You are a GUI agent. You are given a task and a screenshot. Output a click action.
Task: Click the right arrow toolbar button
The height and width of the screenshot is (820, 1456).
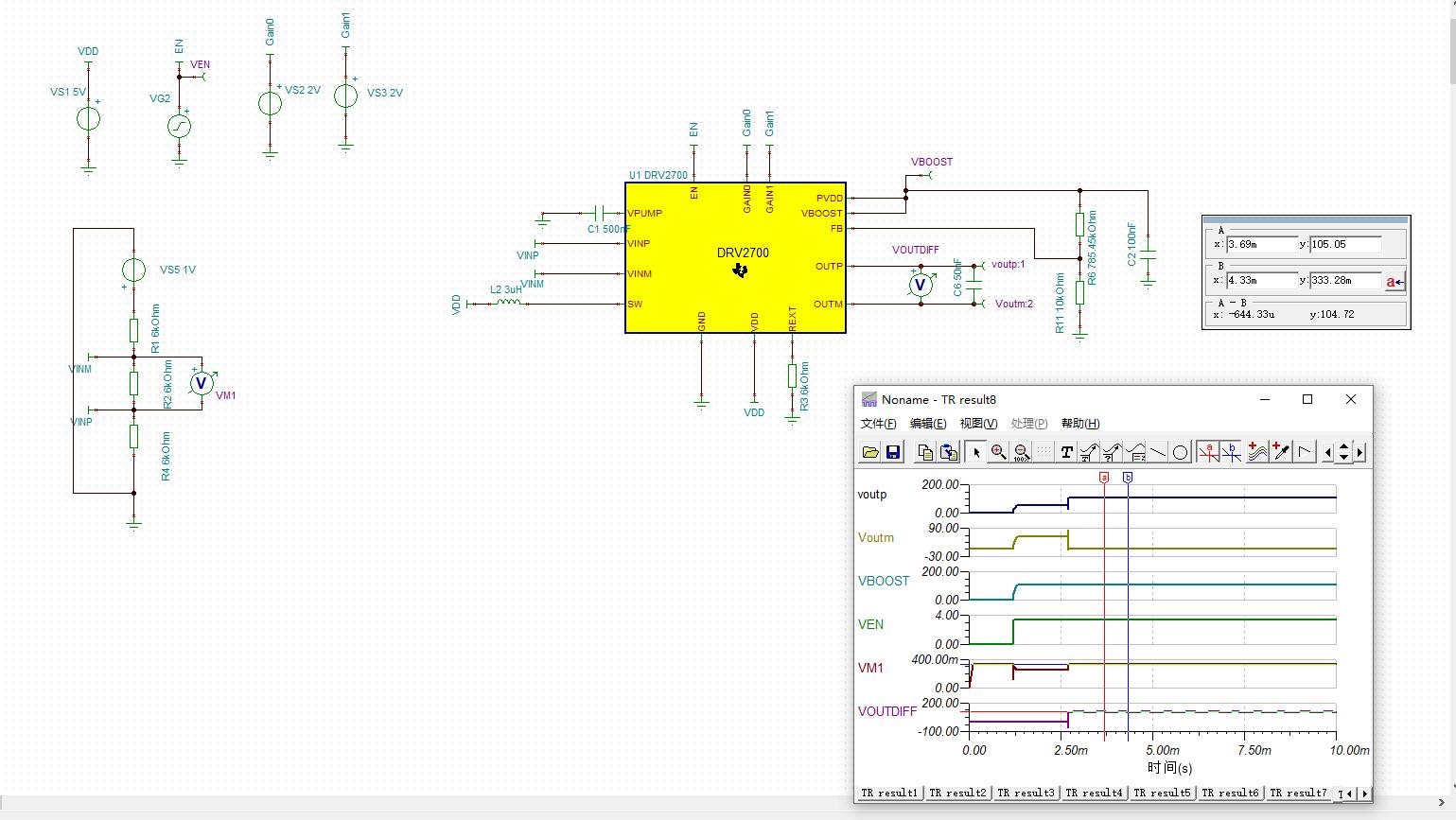(1360, 452)
